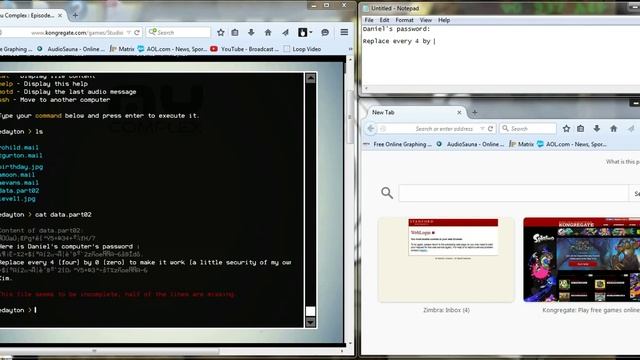Open downloads in New Tab browser window
This screenshot has height=360, width=640.
[x=597, y=129]
